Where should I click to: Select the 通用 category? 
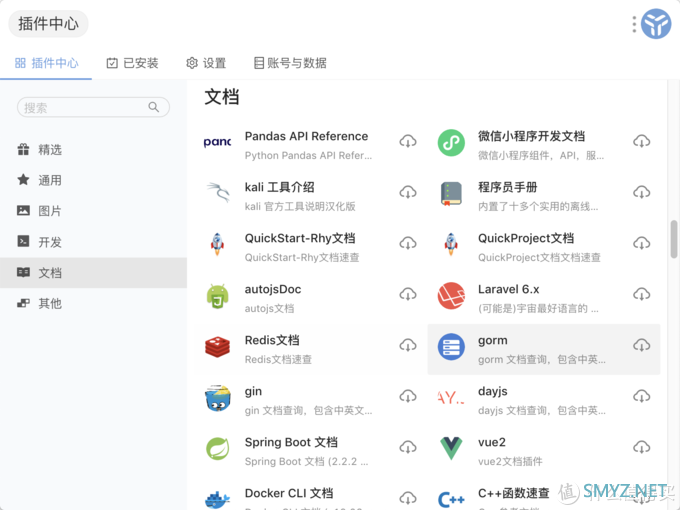(x=93, y=180)
